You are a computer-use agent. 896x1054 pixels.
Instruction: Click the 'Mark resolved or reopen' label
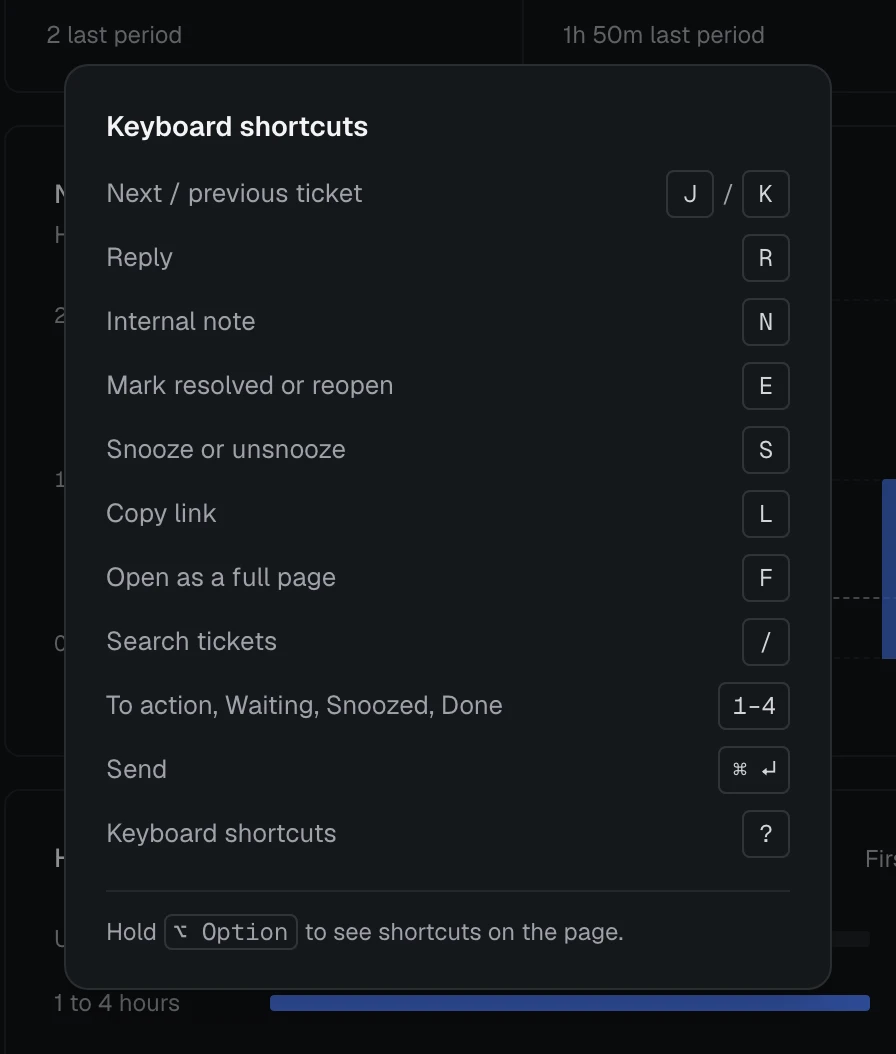coord(250,386)
